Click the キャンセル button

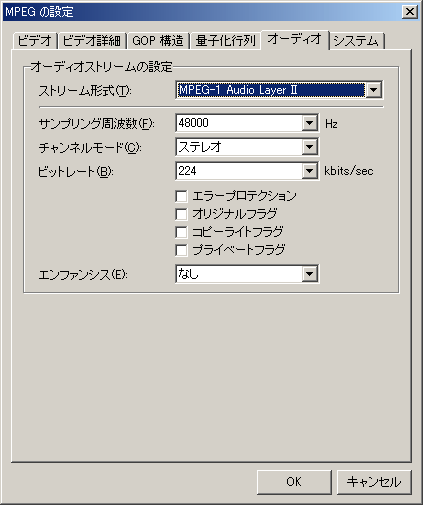point(374,482)
